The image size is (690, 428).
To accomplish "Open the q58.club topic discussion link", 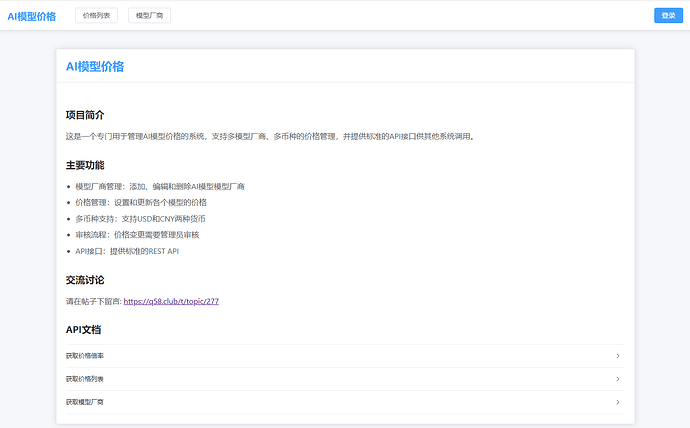I will click(171, 301).
